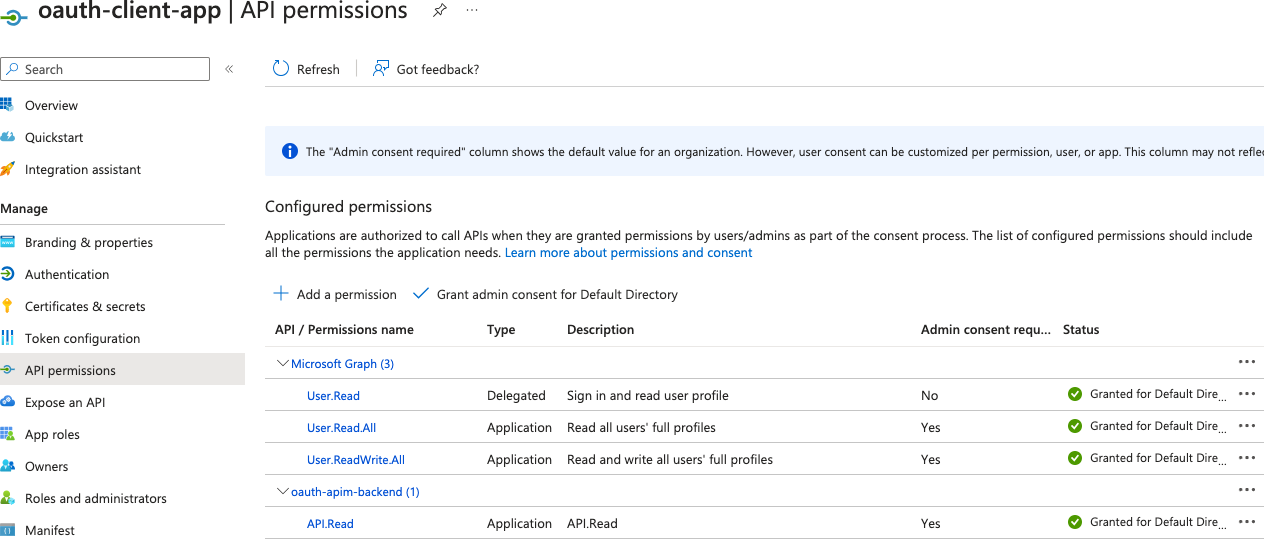Click the checkmark icon for Grant admin consent
1264x549 pixels.
coord(420,294)
